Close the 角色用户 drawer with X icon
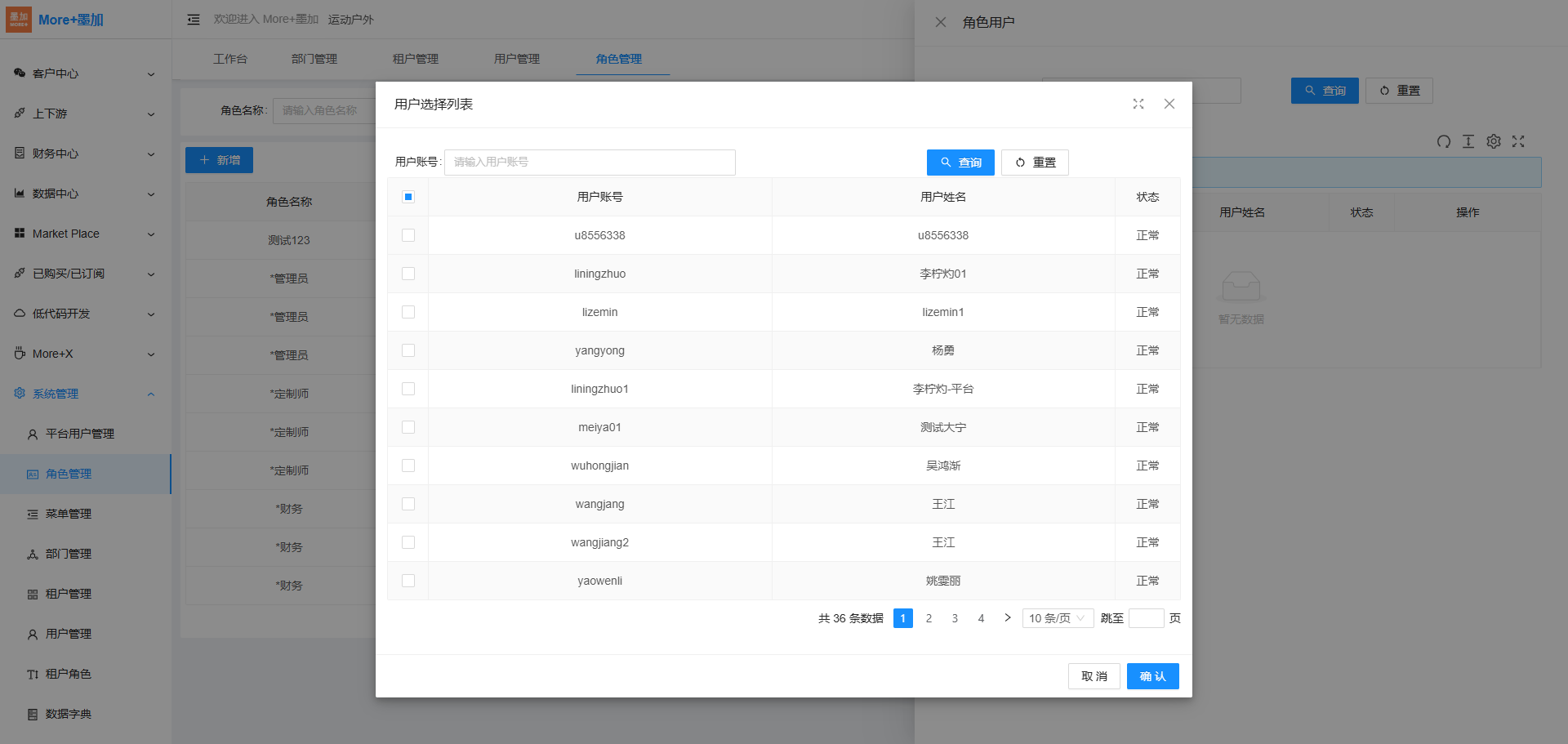 [x=941, y=22]
